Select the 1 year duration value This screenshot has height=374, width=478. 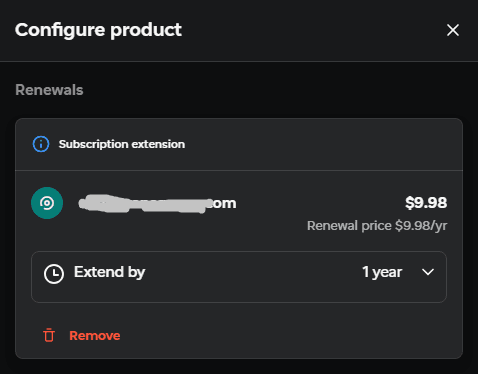(382, 272)
